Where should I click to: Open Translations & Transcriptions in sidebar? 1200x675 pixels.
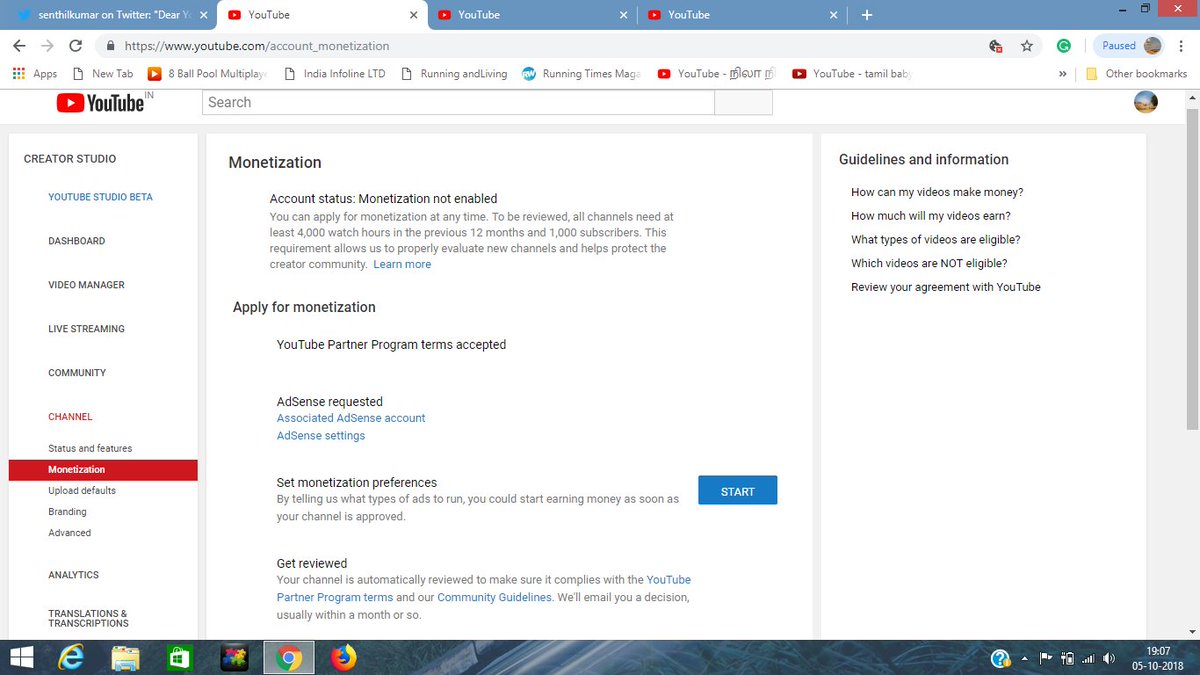89,618
